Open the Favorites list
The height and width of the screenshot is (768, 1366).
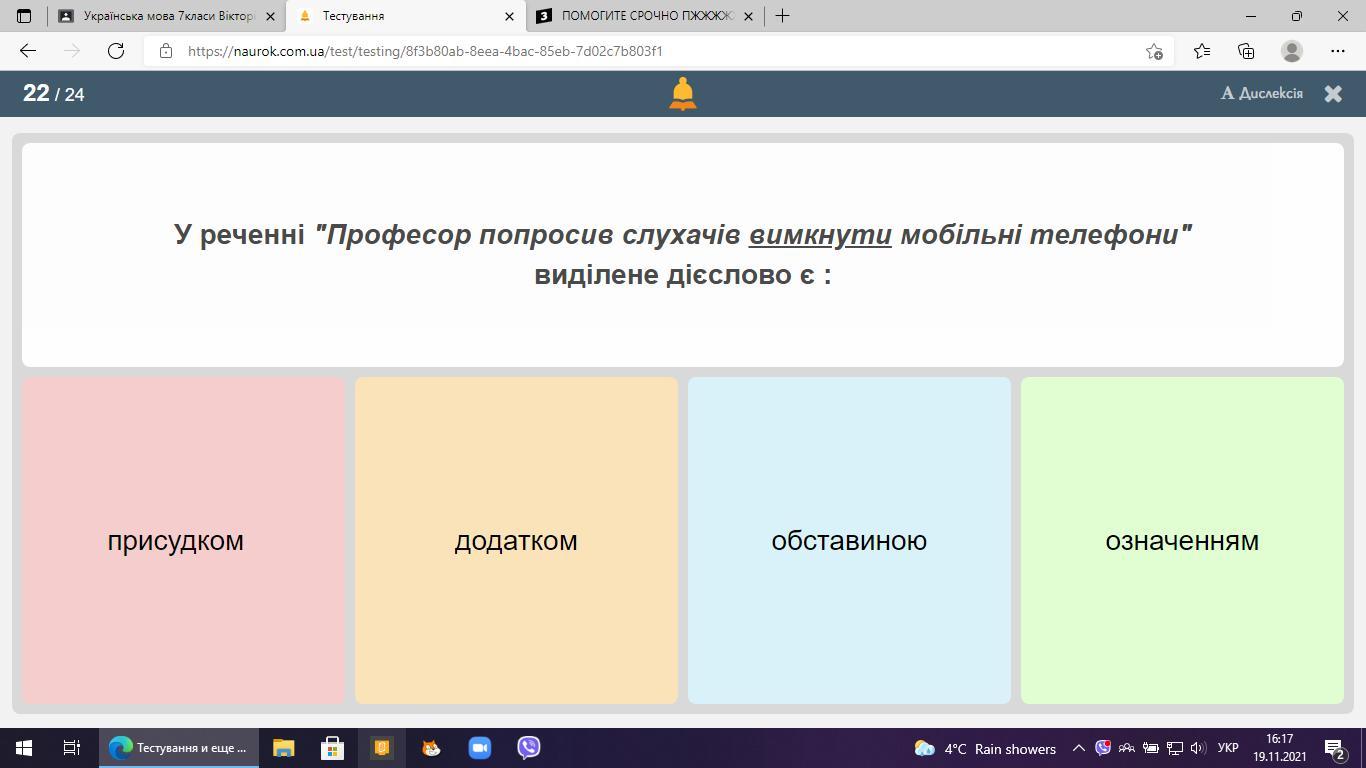coord(1202,51)
